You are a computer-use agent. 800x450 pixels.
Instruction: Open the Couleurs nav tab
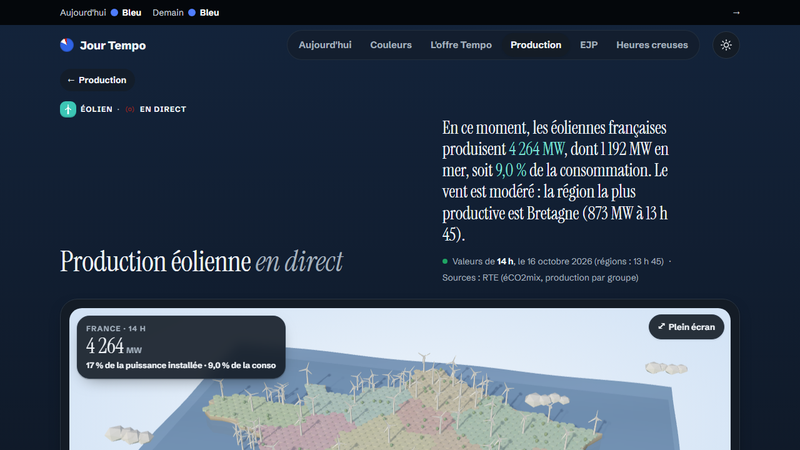pyautogui.click(x=391, y=45)
